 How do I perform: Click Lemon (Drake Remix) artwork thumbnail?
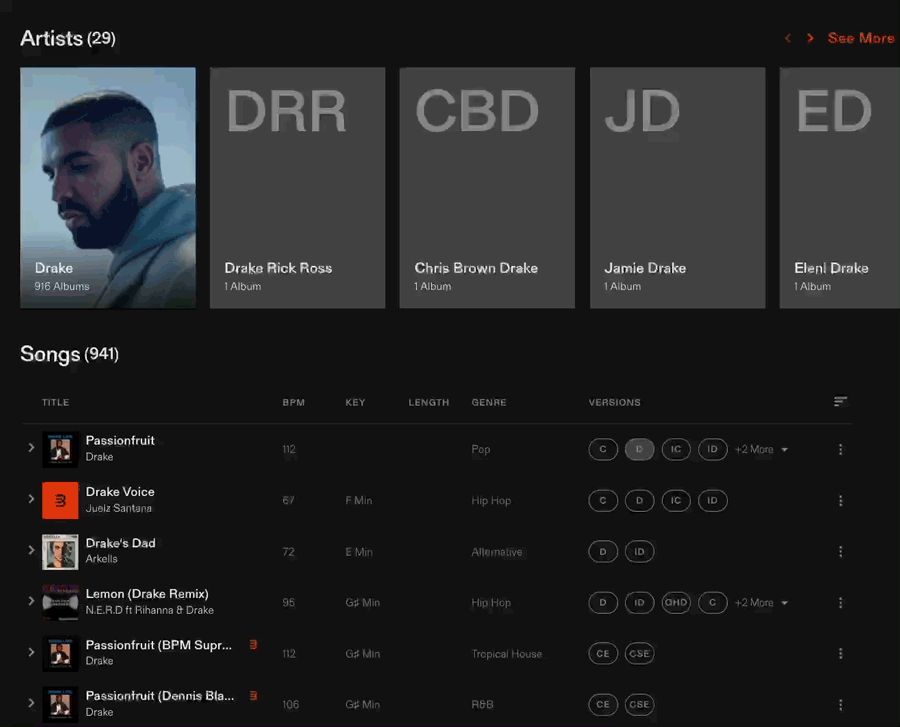(x=60, y=602)
